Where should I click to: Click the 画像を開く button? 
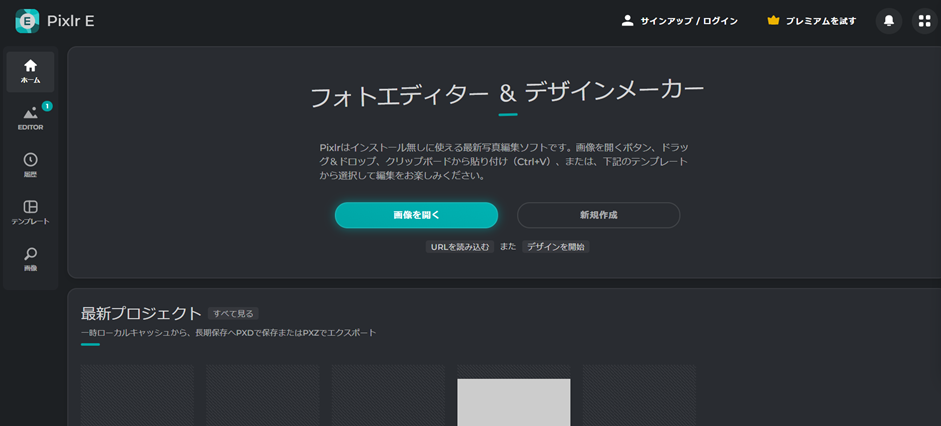[x=416, y=215]
